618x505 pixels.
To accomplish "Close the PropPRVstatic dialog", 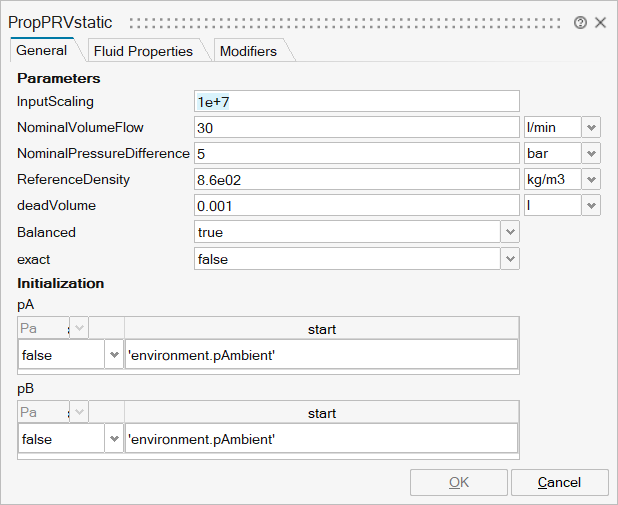I will pos(600,22).
